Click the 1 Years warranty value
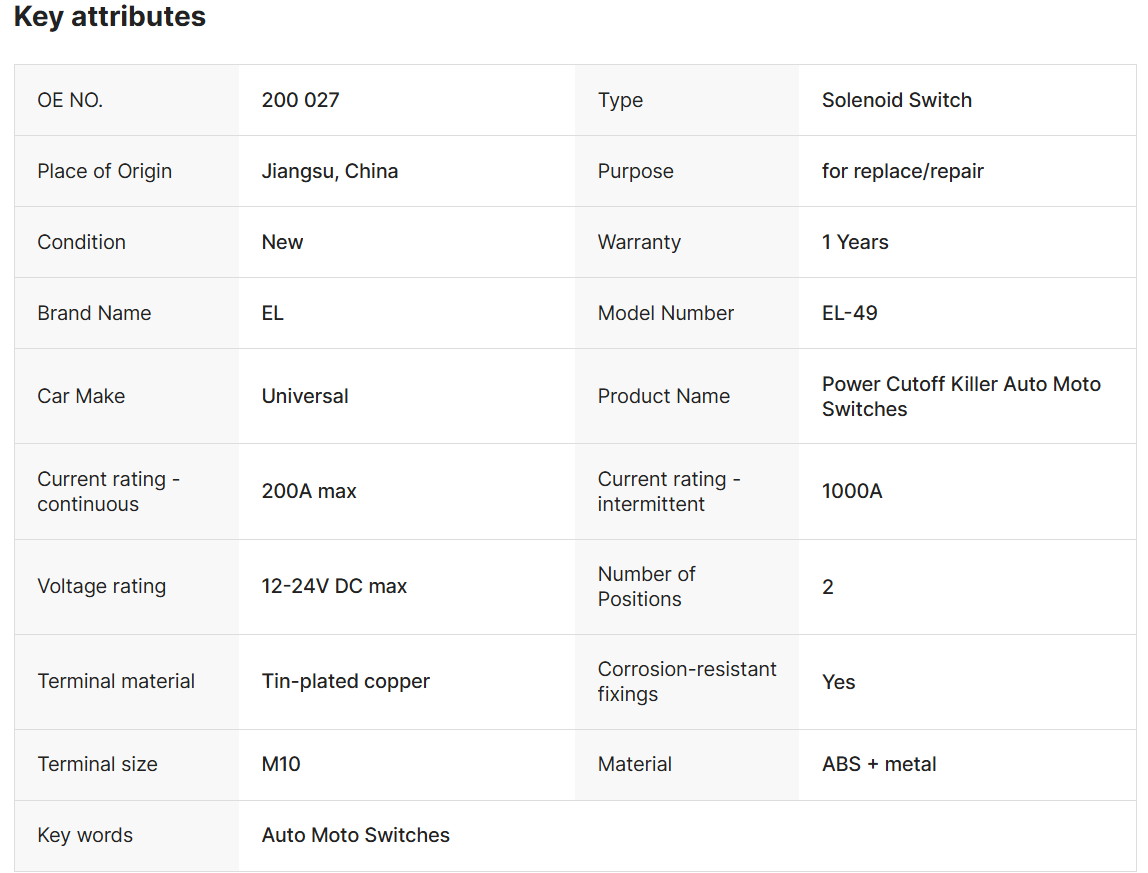1148x873 pixels. pyautogui.click(x=854, y=242)
